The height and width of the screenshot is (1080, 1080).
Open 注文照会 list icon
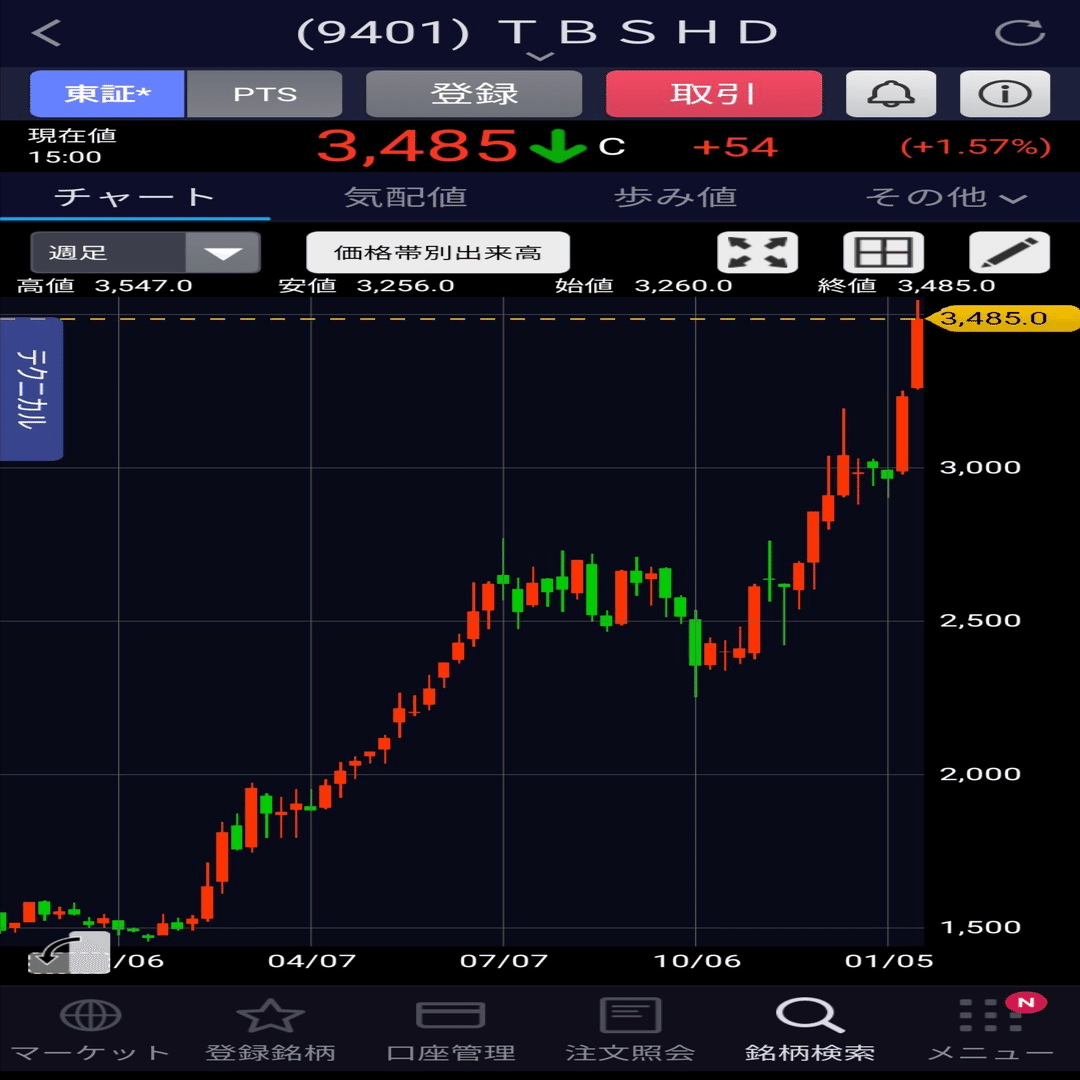coord(630,1015)
